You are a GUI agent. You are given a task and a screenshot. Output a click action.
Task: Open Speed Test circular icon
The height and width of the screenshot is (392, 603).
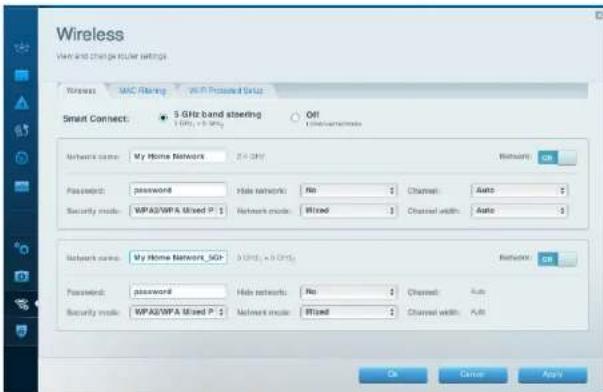[22, 158]
